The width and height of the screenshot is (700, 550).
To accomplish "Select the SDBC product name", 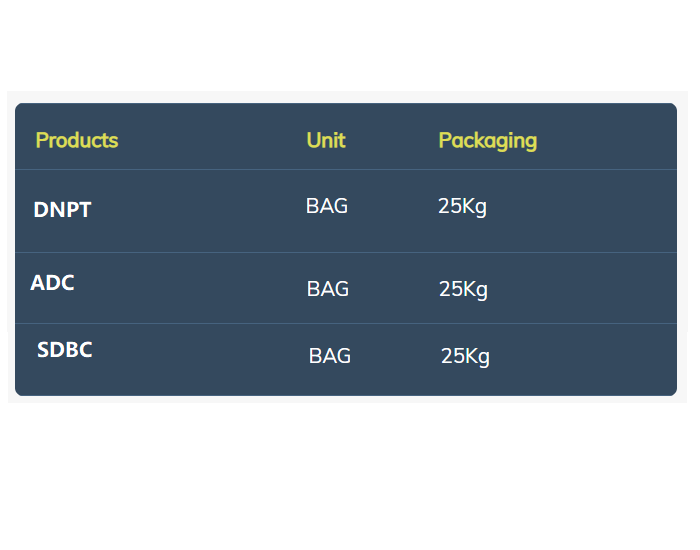I will tap(65, 350).
